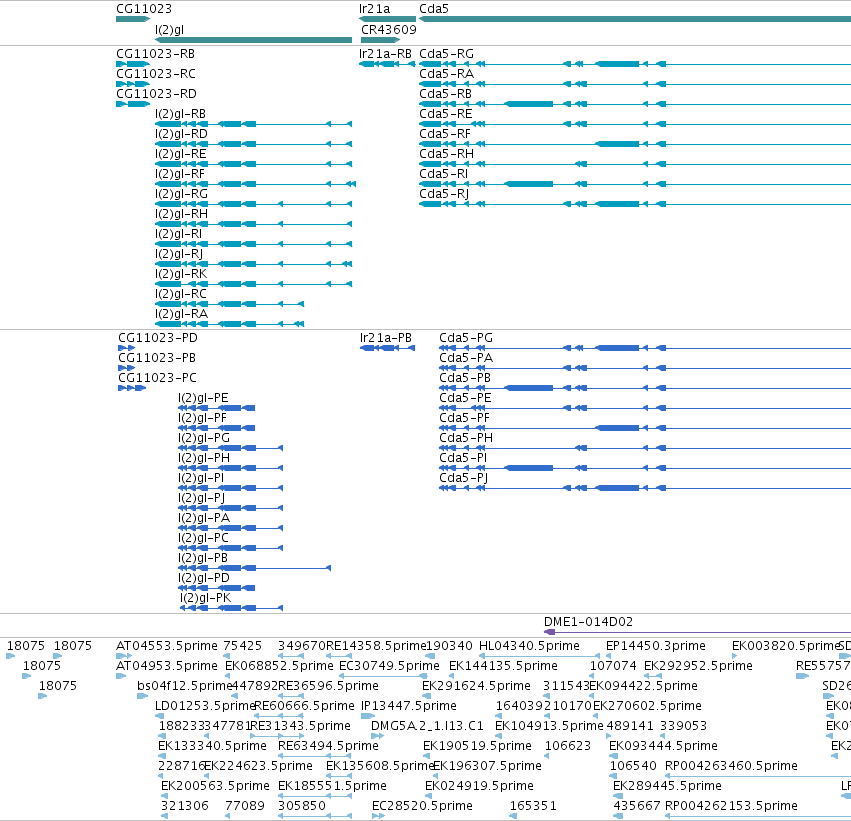The width and height of the screenshot is (851, 821).
Task: Click transcript Cda5-RH
Action: click(447, 154)
